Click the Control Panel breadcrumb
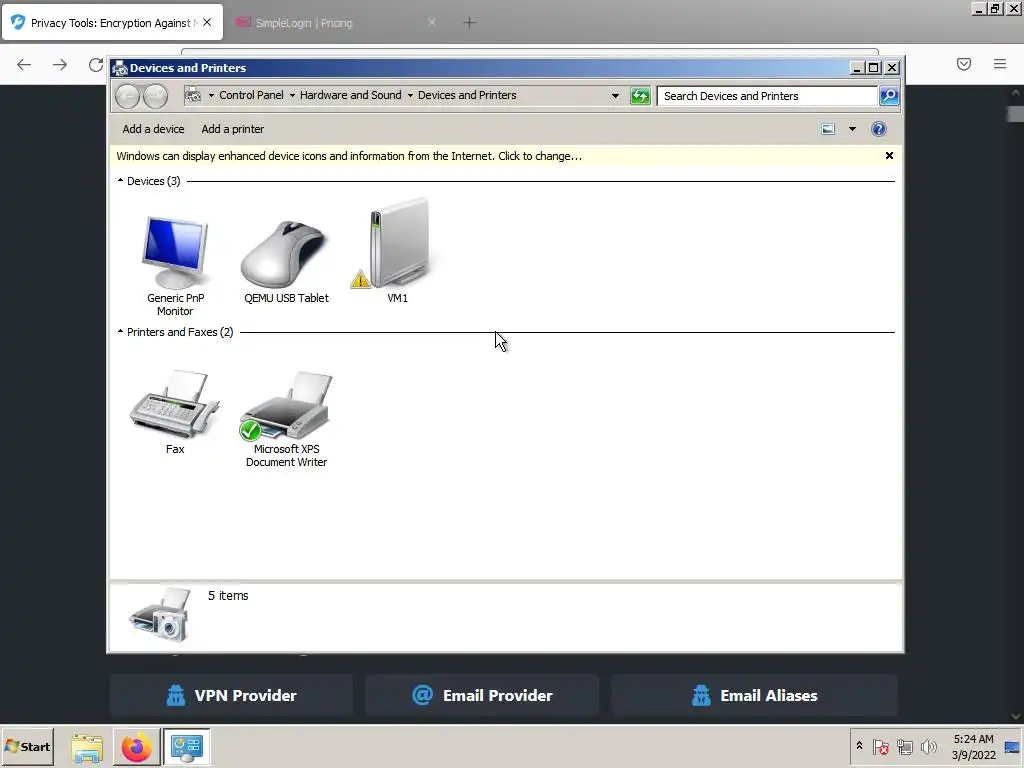 coord(251,95)
